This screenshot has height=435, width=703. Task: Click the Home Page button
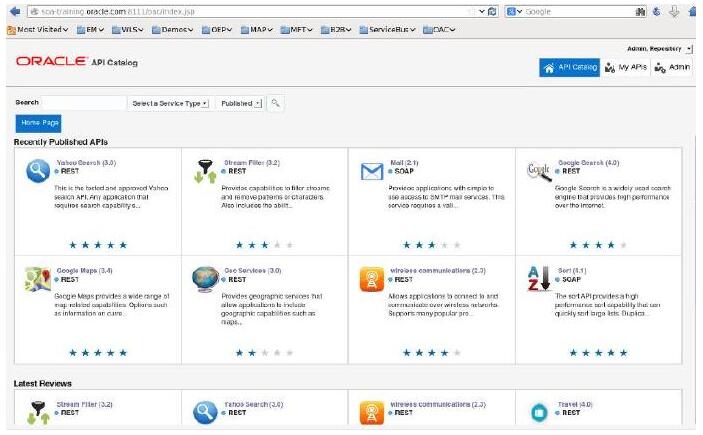(39, 123)
